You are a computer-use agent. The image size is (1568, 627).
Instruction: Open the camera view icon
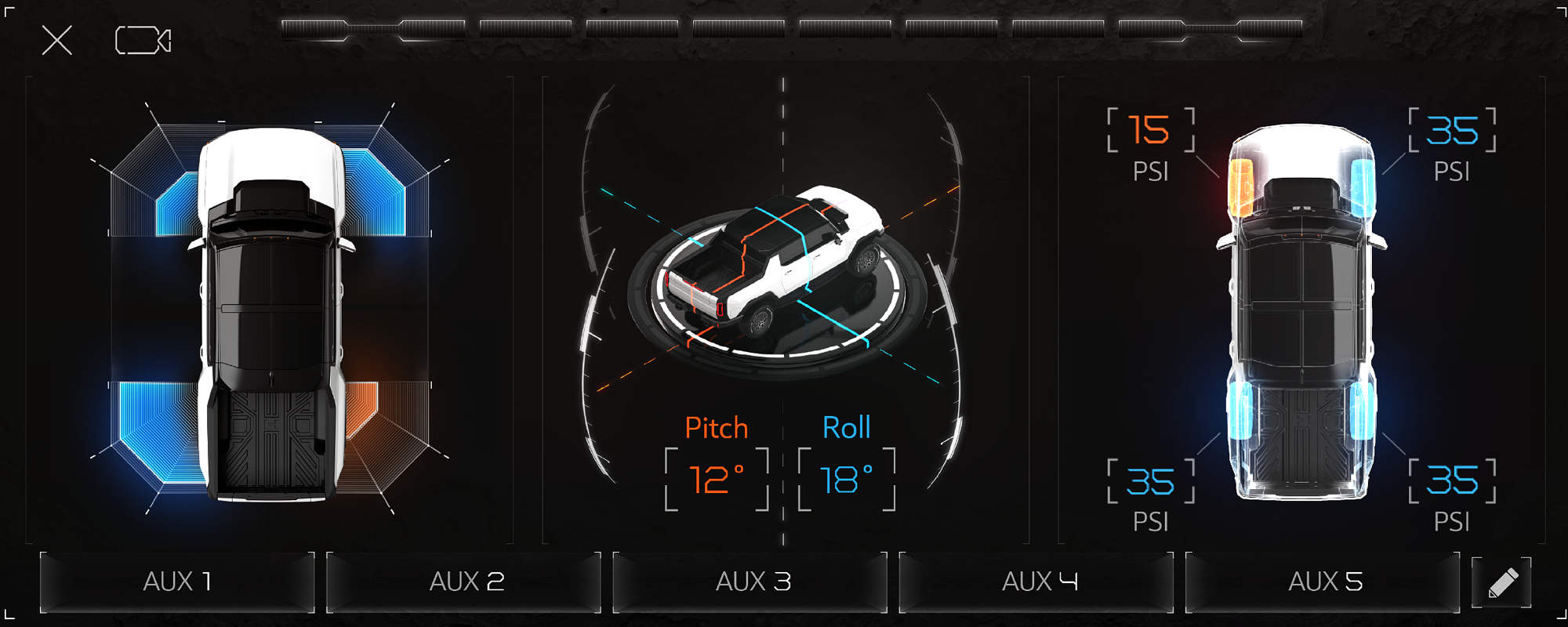(x=143, y=41)
